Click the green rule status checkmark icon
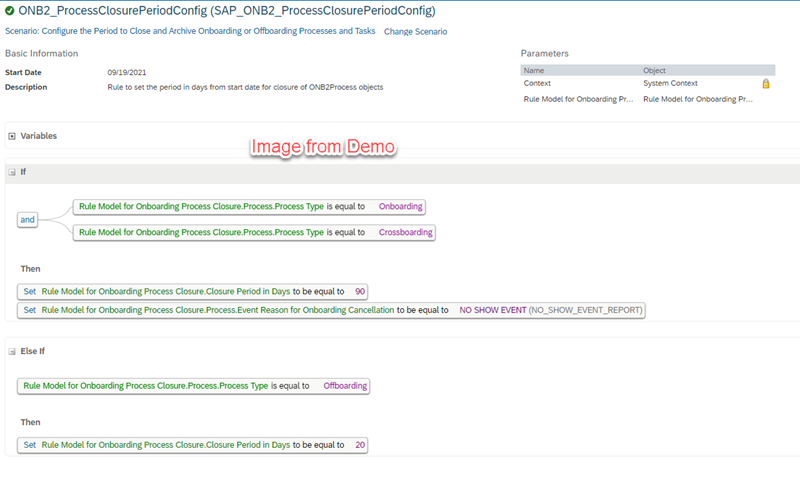Screen dimensions: 800x477 pos(10,10)
